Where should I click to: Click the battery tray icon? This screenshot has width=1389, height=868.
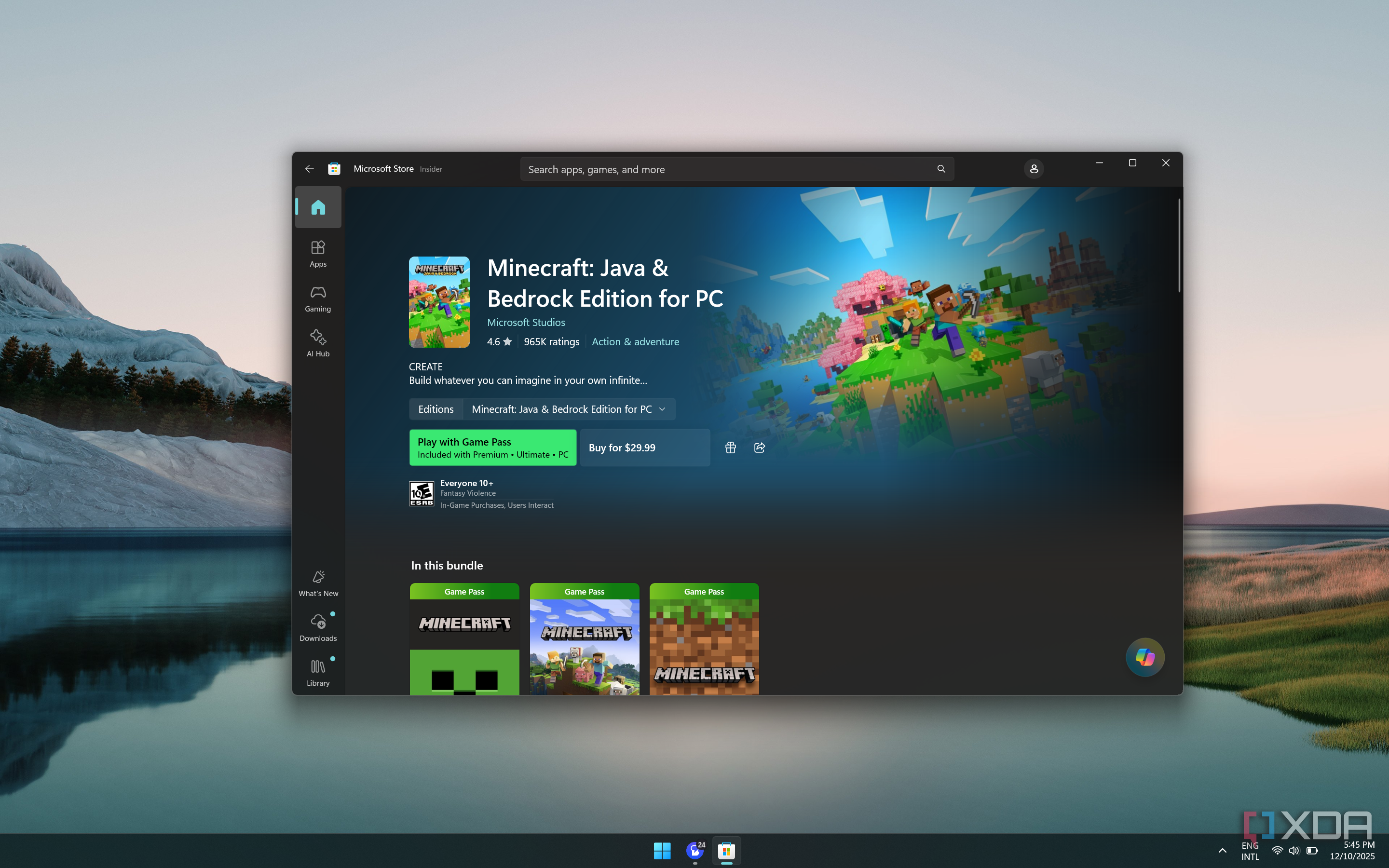(x=1312, y=851)
